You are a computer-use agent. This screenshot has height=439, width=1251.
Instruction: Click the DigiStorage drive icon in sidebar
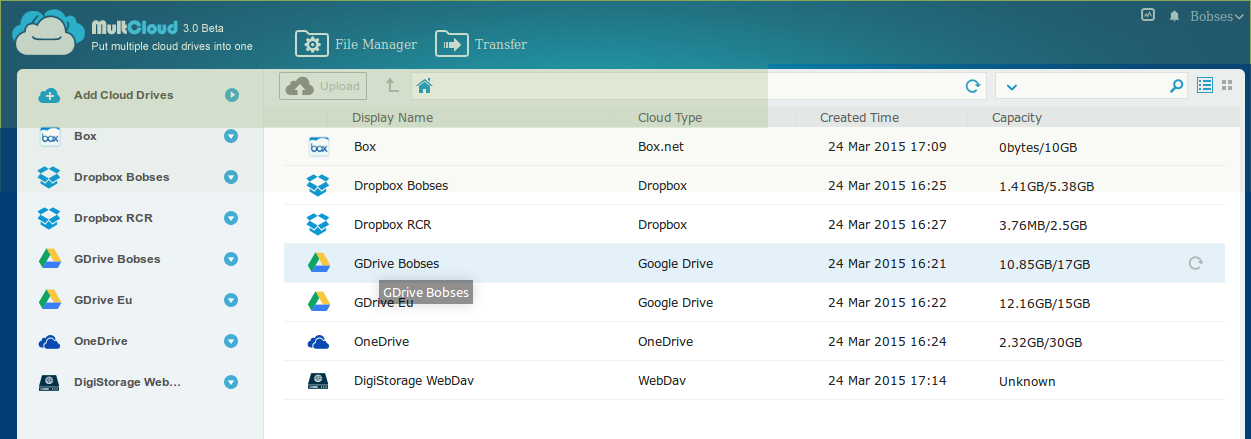[x=50, y=382]
